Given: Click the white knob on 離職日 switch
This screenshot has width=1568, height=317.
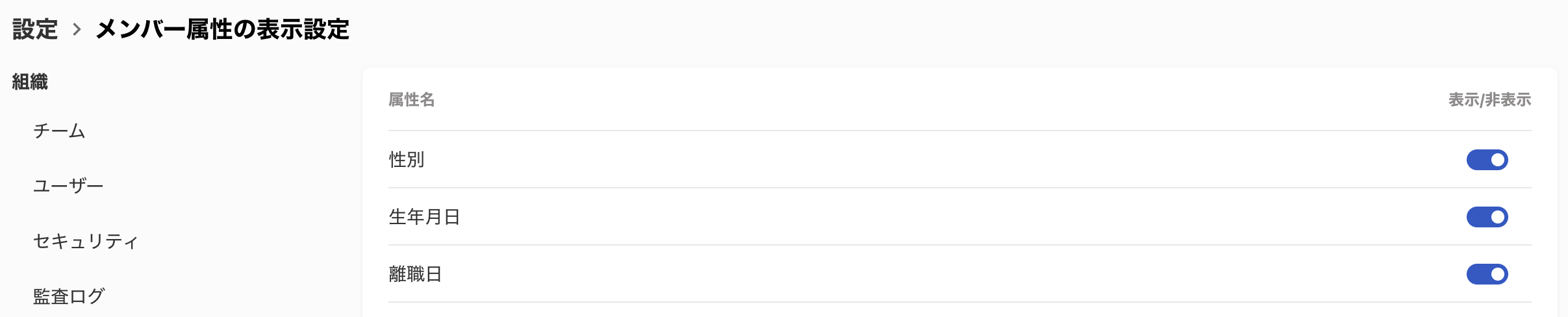Looking at the screenshot, I should [1498, 274].
